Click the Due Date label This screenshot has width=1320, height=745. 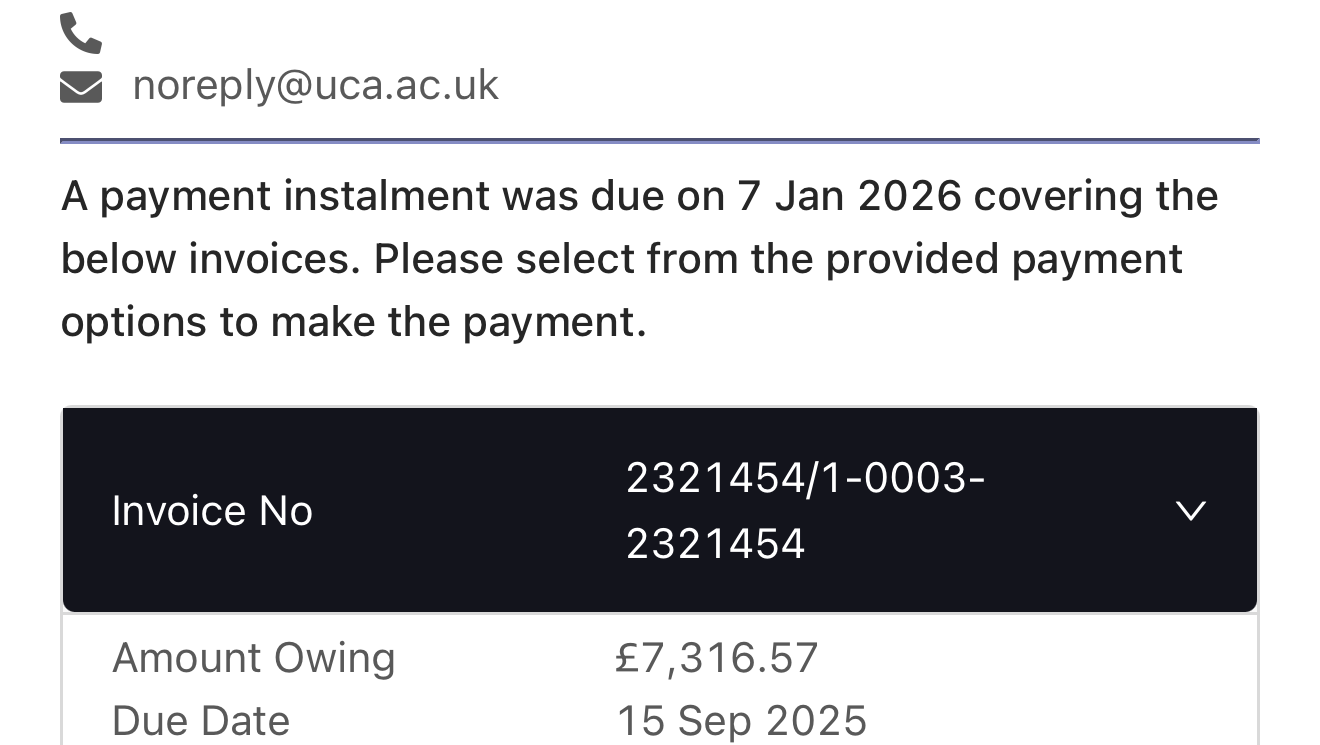[201, 720]
